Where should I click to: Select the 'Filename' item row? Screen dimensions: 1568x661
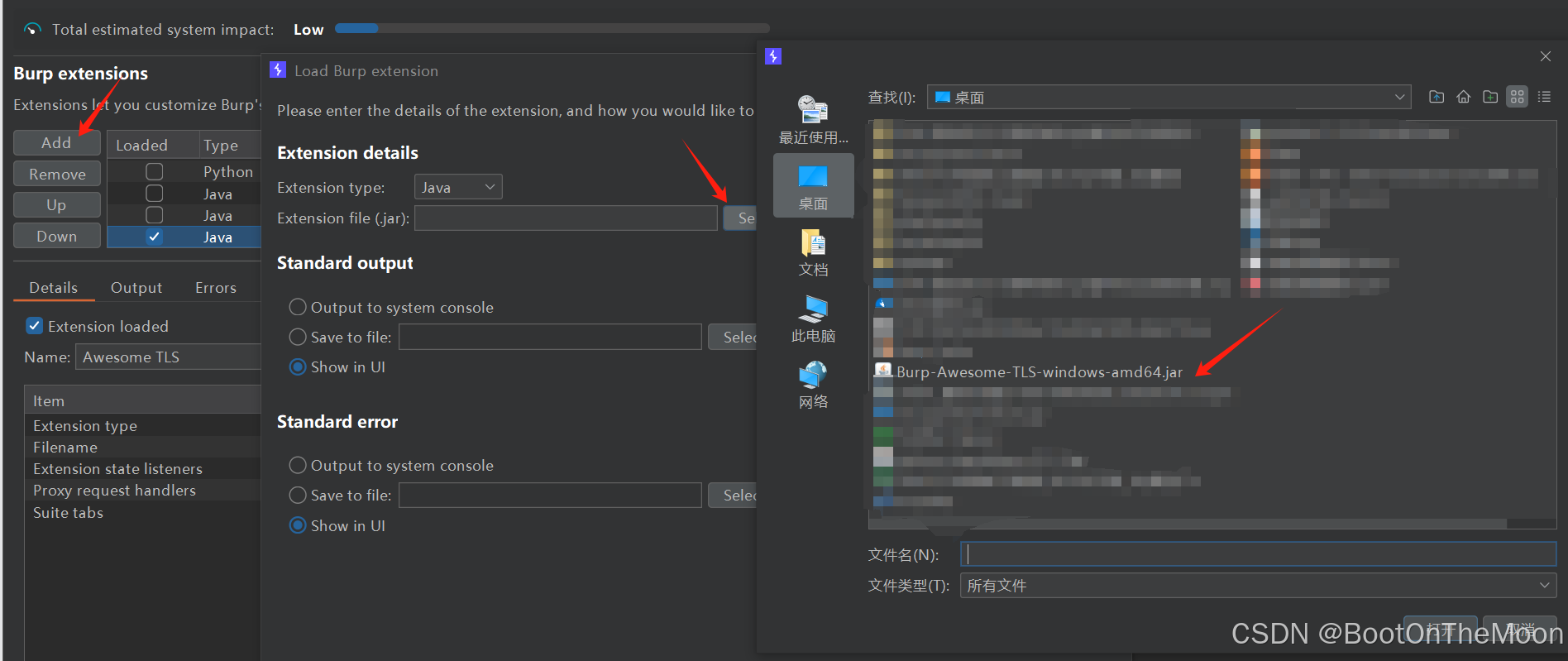(142, 447)
